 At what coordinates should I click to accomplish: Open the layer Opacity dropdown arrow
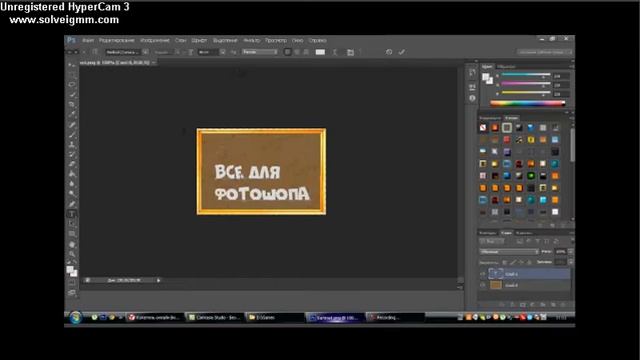(x=570, y=252)
